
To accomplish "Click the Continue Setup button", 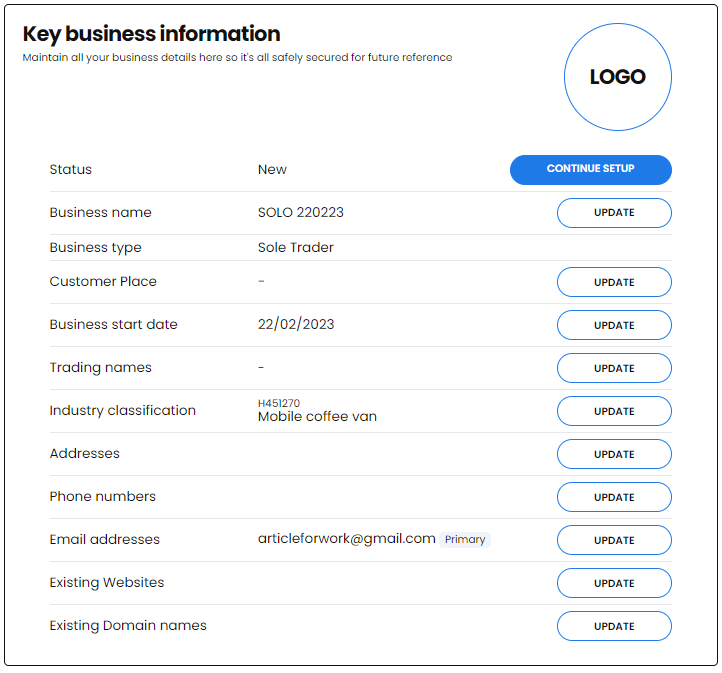I will click(x=590, y=169).
